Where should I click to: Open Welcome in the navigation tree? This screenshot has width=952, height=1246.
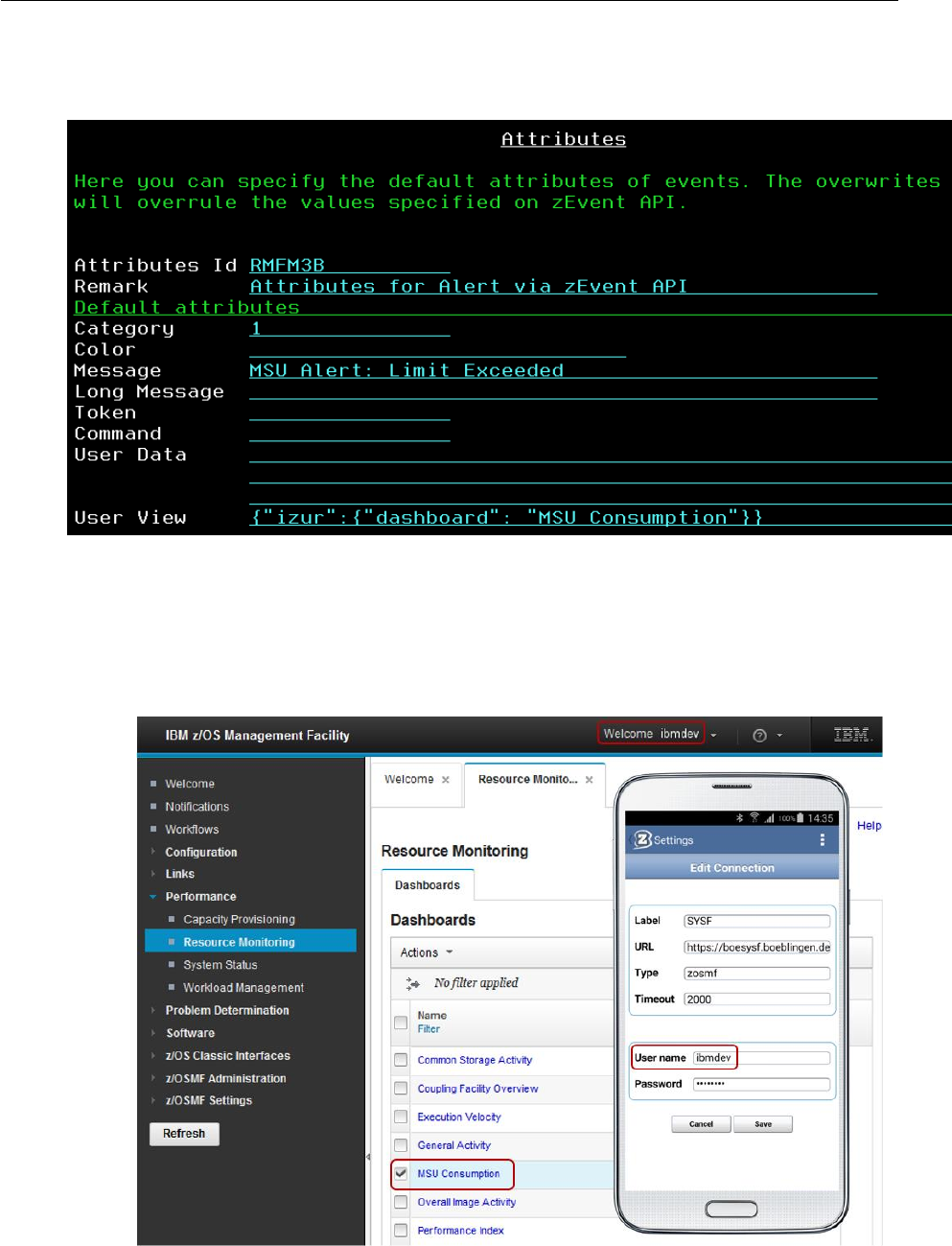click(x=190, y=784)
